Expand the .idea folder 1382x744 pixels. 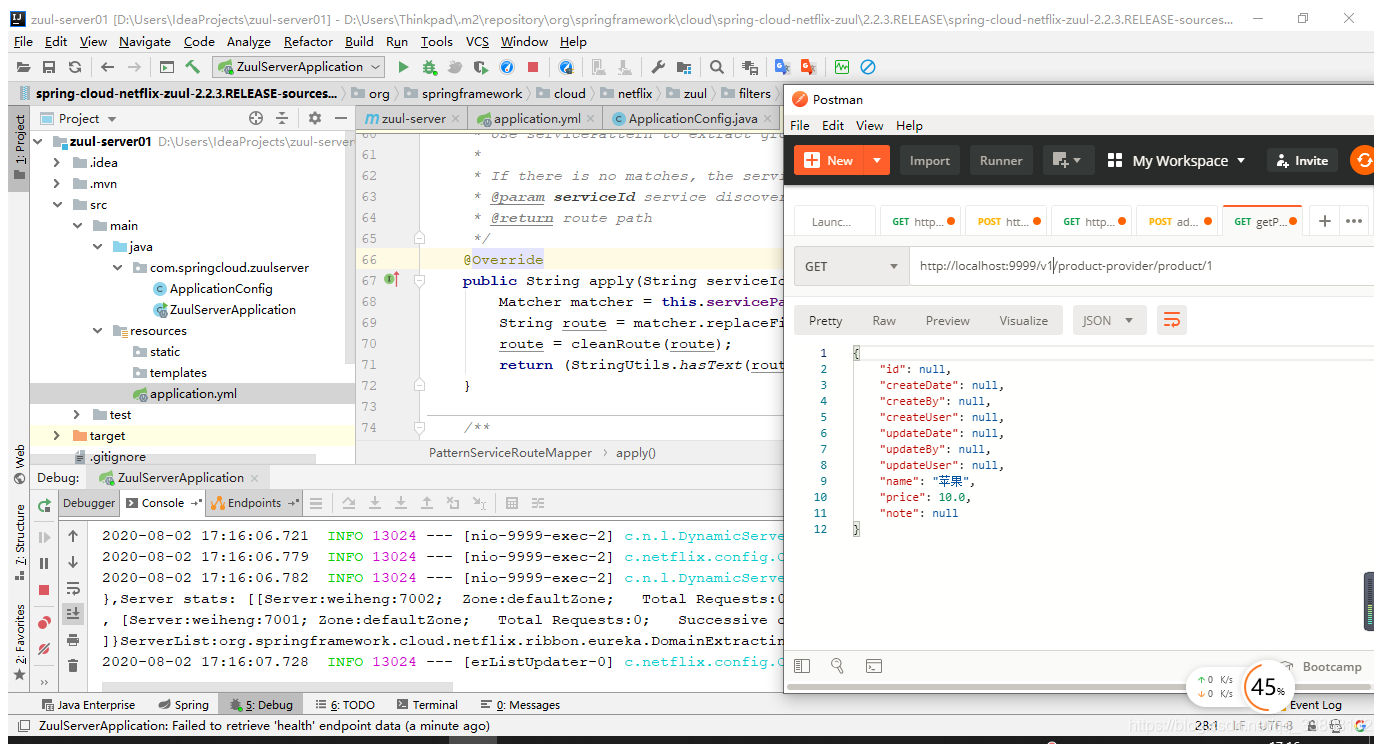(x=58, y=162)
